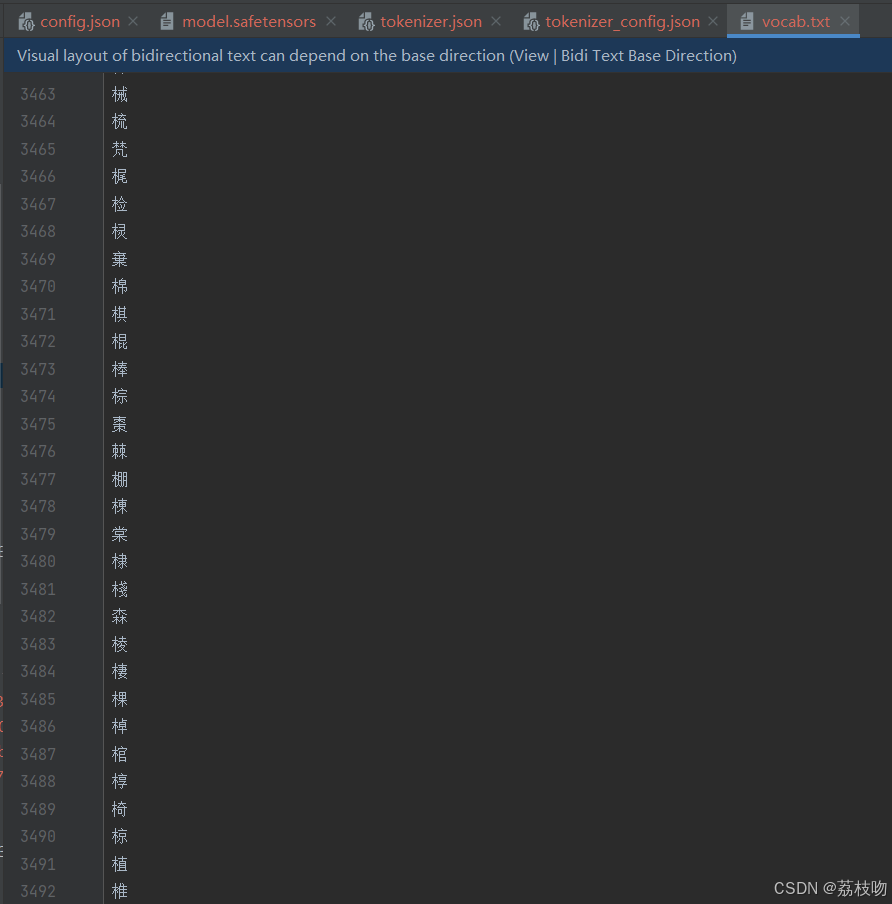This screenshot has height=904, width=892.
Task: Click line number 3464 in gutter
Action: point(38,122)
